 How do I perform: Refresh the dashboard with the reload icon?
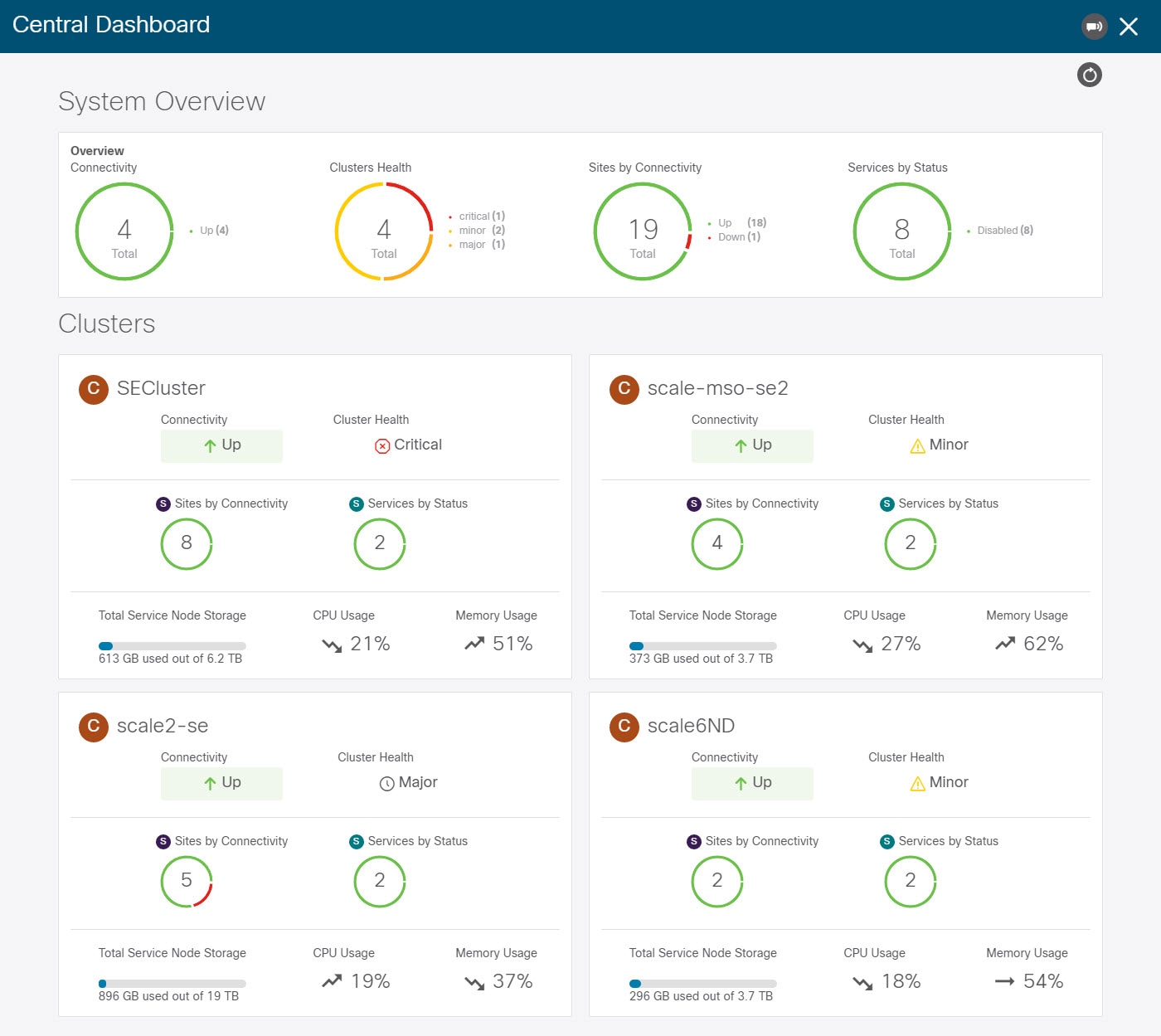click(1090, 75)
